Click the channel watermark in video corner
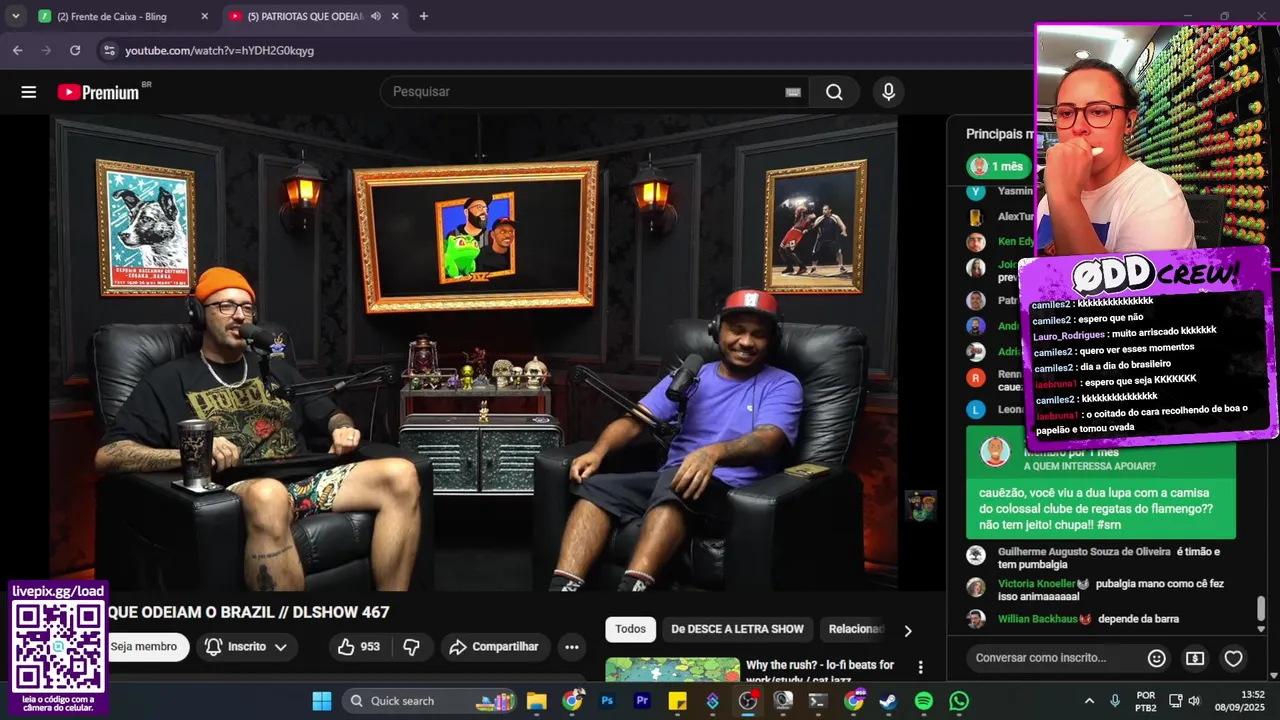 [x=921, y=506]
